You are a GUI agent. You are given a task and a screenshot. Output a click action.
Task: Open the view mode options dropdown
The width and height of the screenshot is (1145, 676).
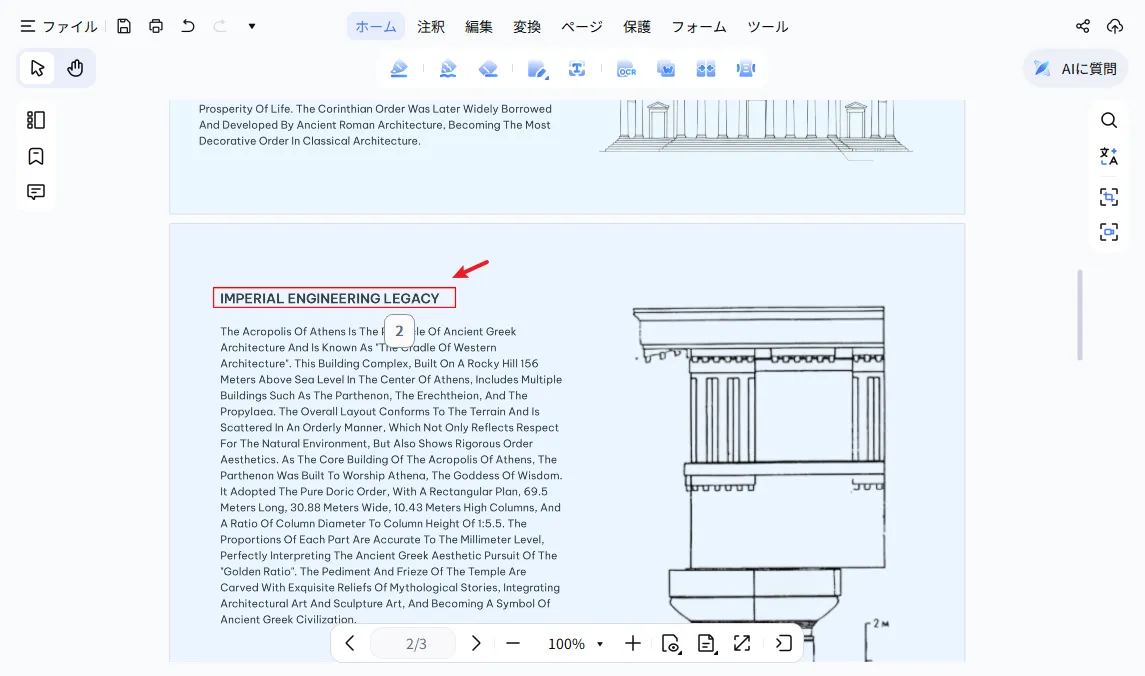pyautogui.click(x=671, y=643)
